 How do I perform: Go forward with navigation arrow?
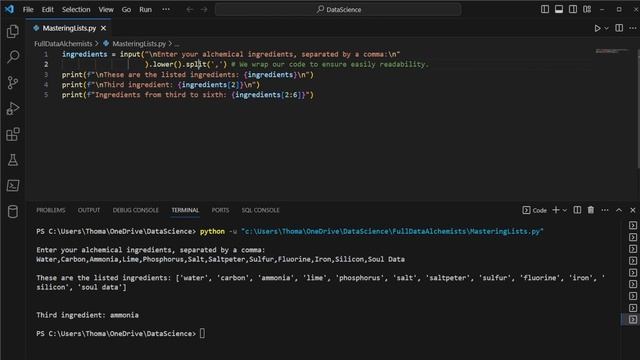tap(204, 9)
